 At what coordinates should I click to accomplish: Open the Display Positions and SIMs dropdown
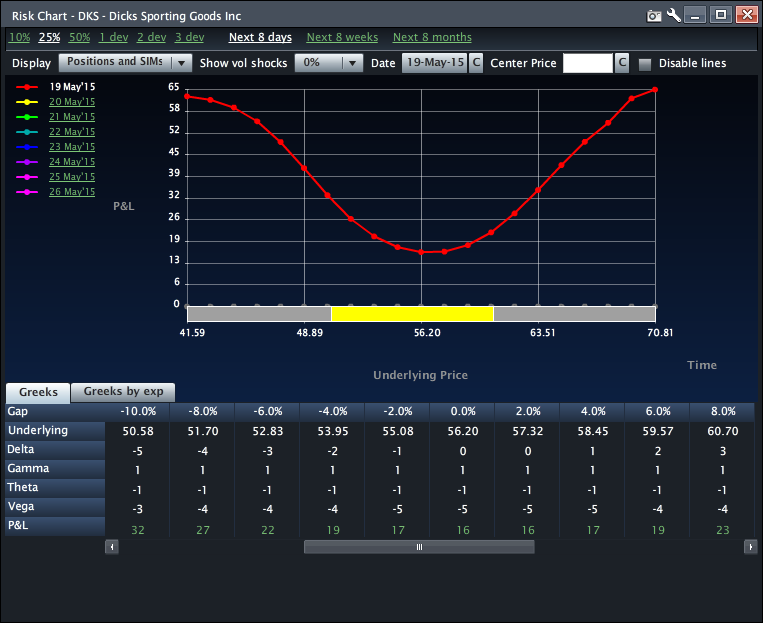[x=125, y=62]
